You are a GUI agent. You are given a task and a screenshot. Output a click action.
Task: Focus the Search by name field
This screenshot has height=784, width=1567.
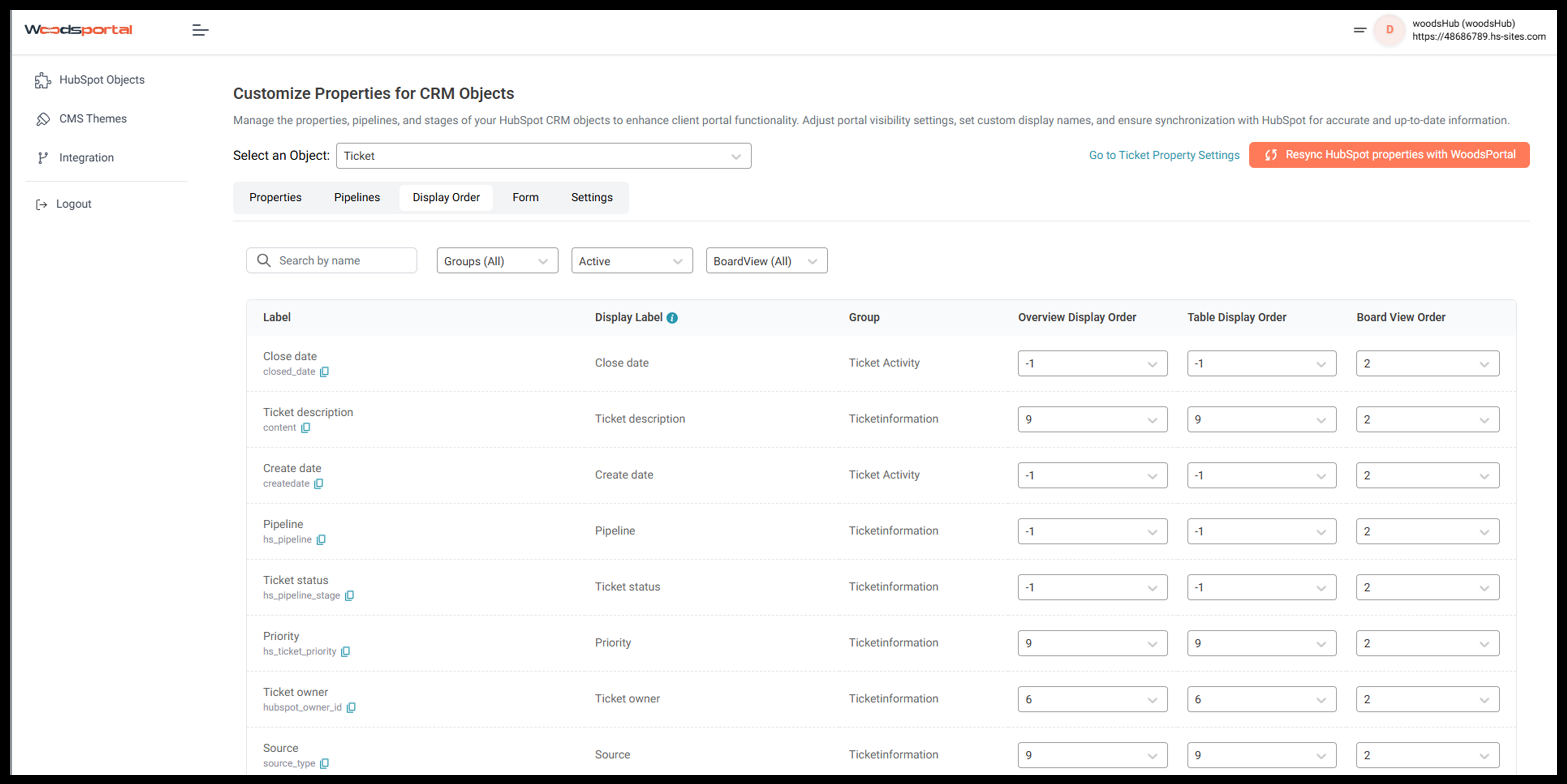(x=332, y=260)
